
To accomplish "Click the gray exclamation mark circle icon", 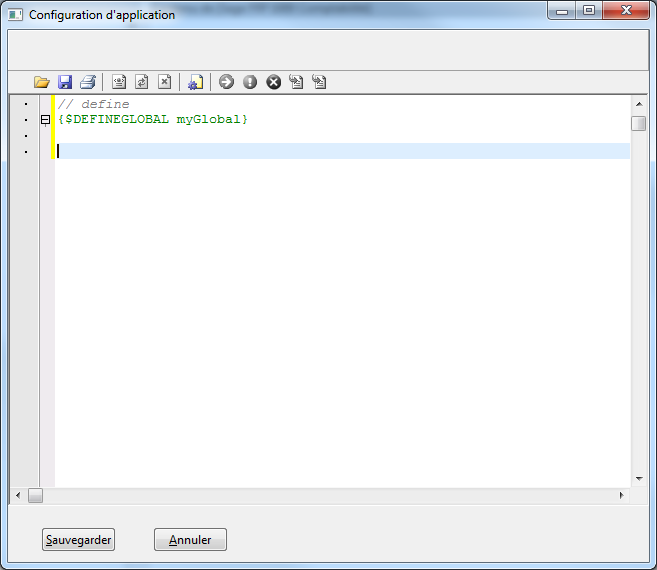I will pos(250,82).
